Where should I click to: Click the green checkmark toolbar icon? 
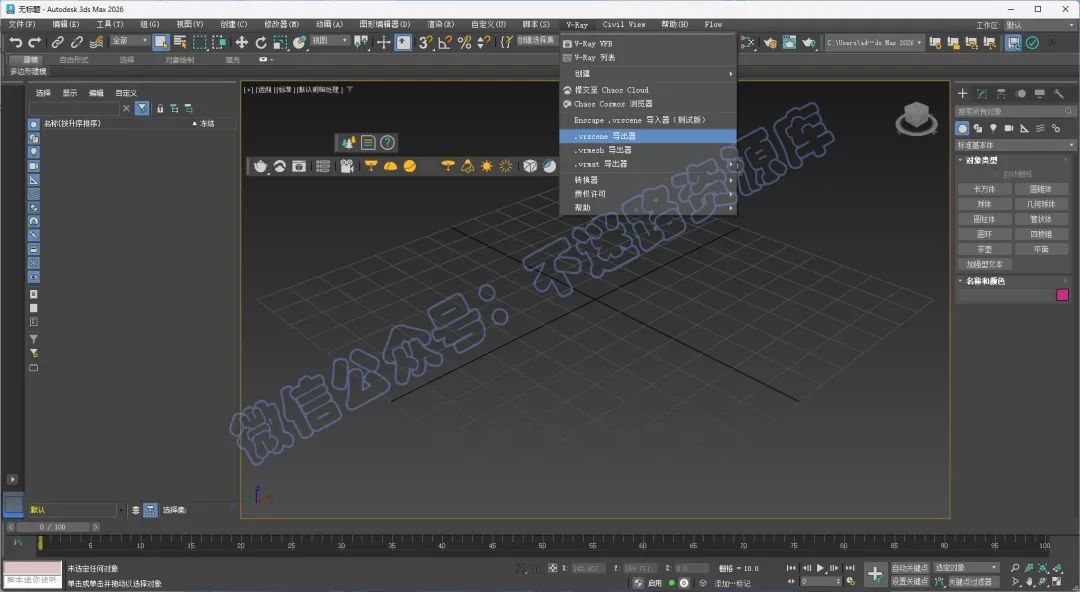click(1032, 43)
